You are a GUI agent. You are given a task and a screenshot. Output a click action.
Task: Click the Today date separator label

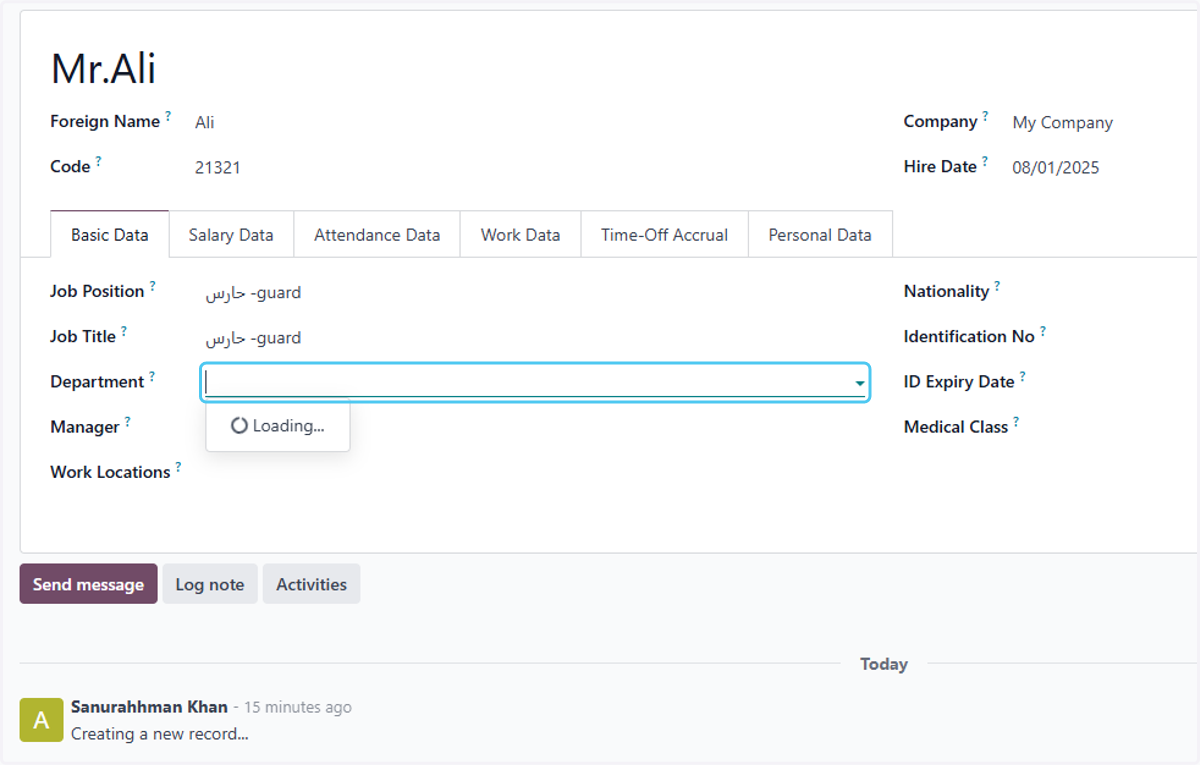coord(884,664)
